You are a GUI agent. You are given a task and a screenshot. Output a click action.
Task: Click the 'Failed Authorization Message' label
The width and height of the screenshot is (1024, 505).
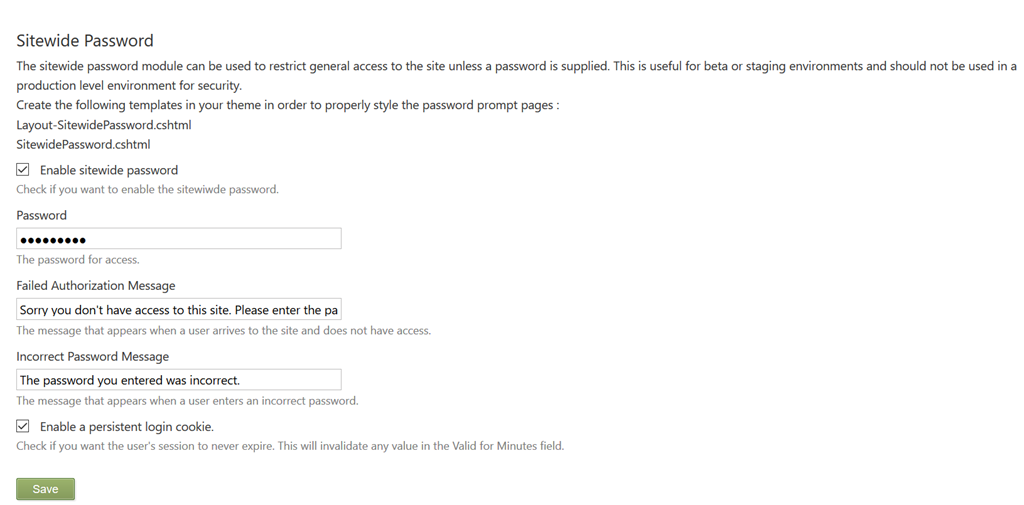coord(96,286)
